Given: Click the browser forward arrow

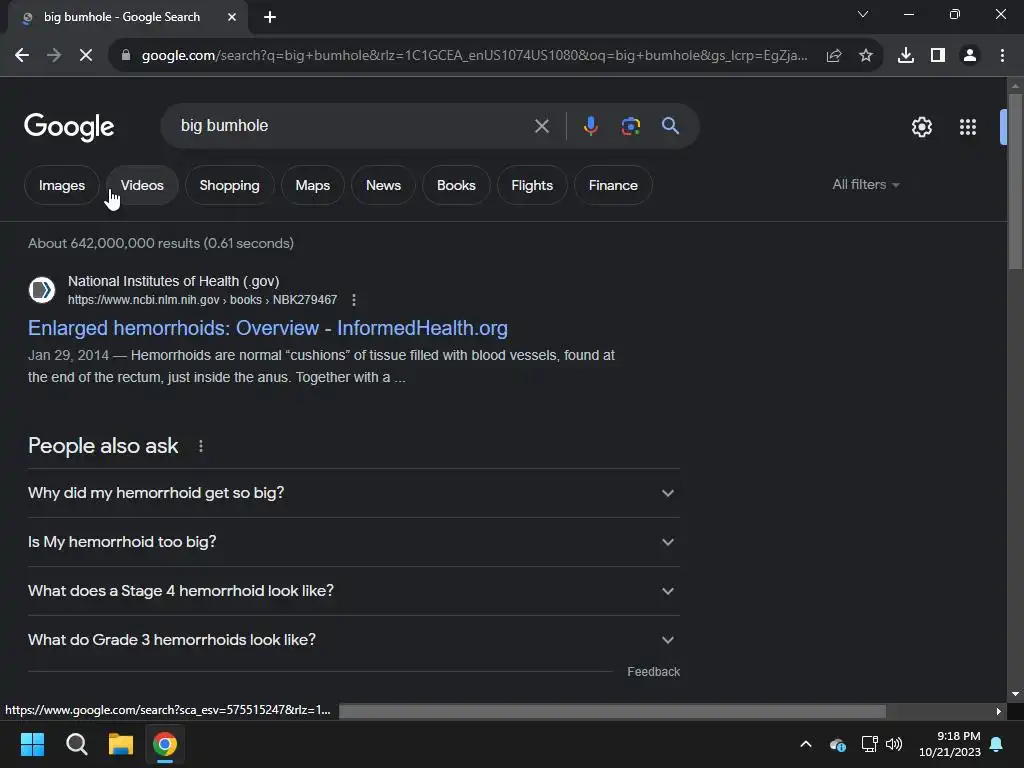Looking at the screenshot, I should pyautogui.click(x=54, y=56).
